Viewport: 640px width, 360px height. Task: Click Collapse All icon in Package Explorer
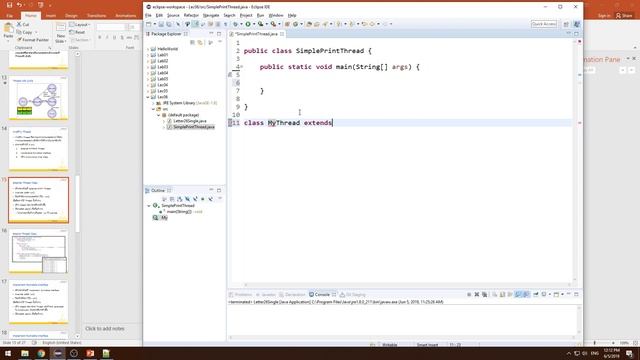click(x=192, y=42)
